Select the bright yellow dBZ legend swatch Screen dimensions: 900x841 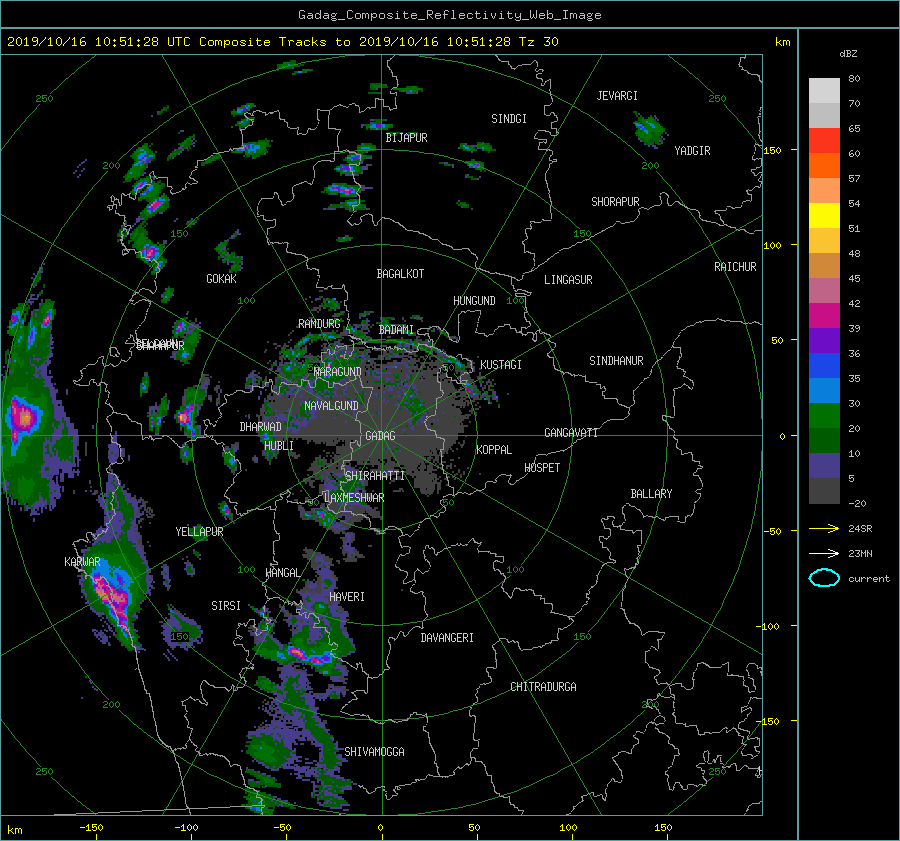click(824, 215)
